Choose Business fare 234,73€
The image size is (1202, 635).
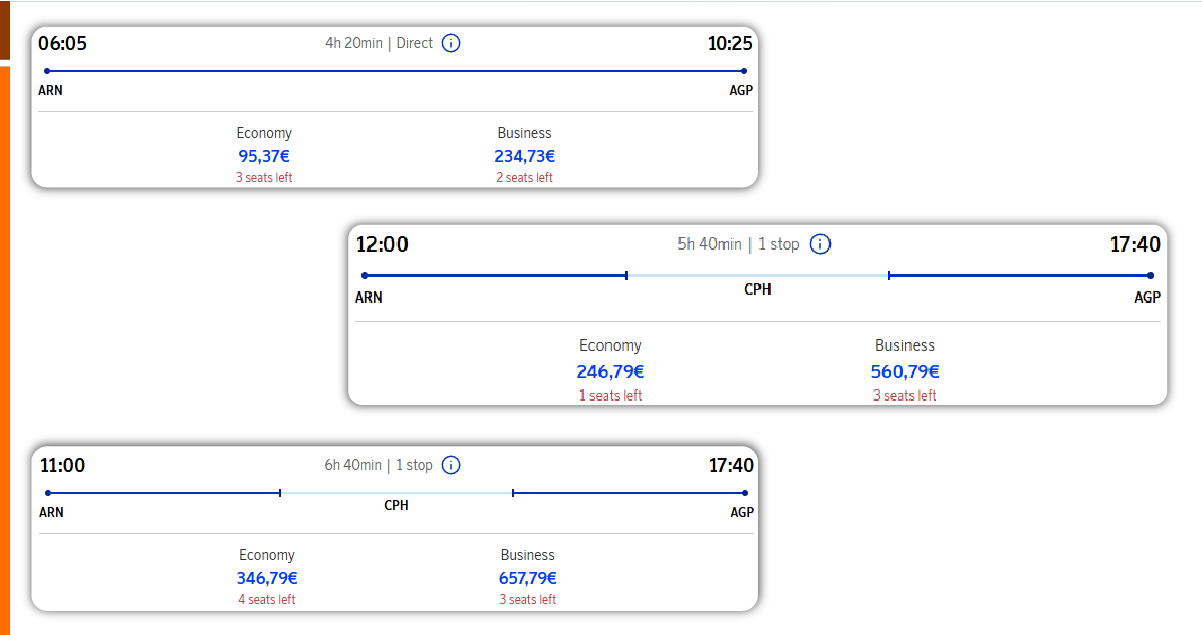pyautogui.click(x=524, y=156)
